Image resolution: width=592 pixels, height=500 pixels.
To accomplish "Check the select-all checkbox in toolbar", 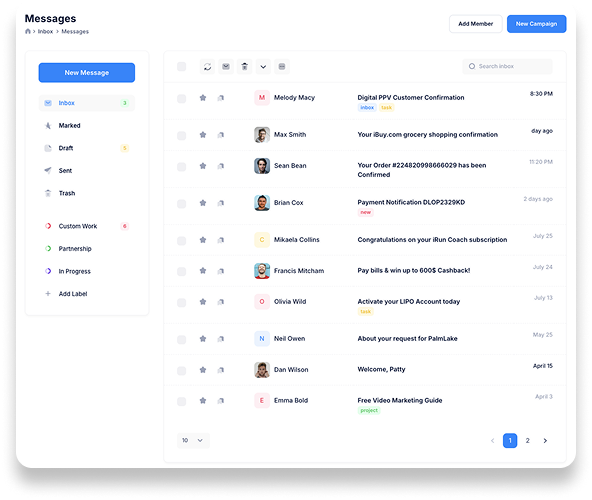I will 182,66.
